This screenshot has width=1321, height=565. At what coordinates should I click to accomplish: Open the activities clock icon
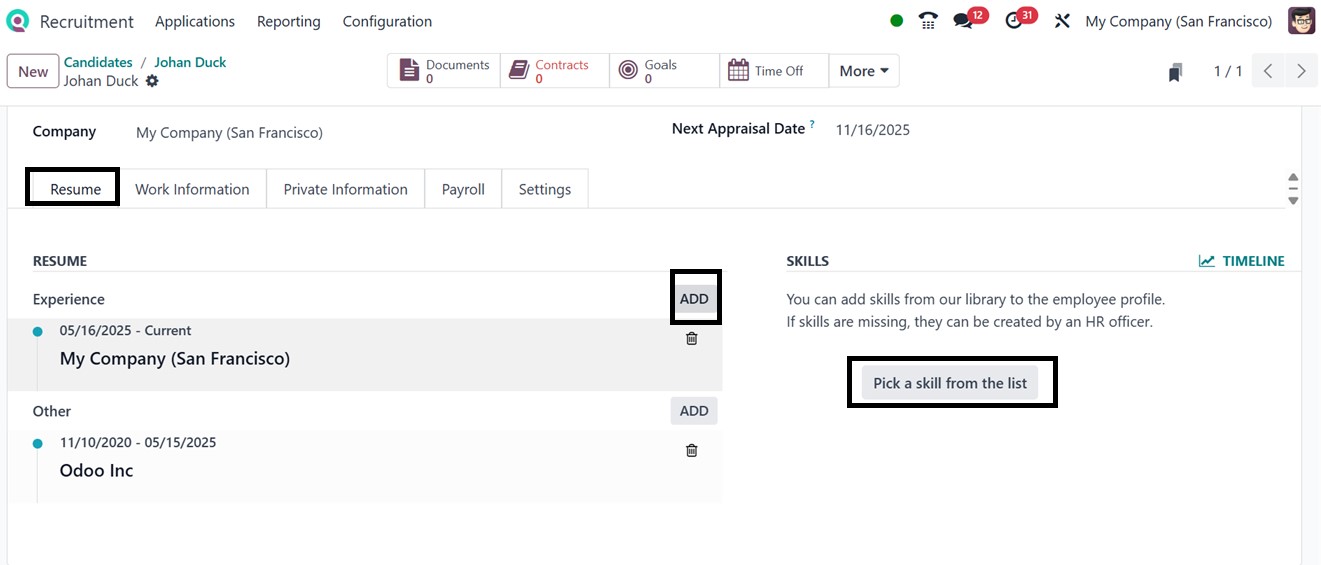coord(1015,21)
